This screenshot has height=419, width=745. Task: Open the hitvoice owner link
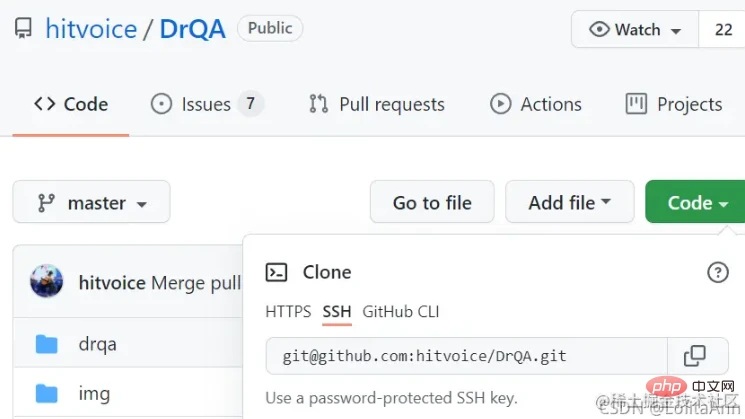click(91, 29)
